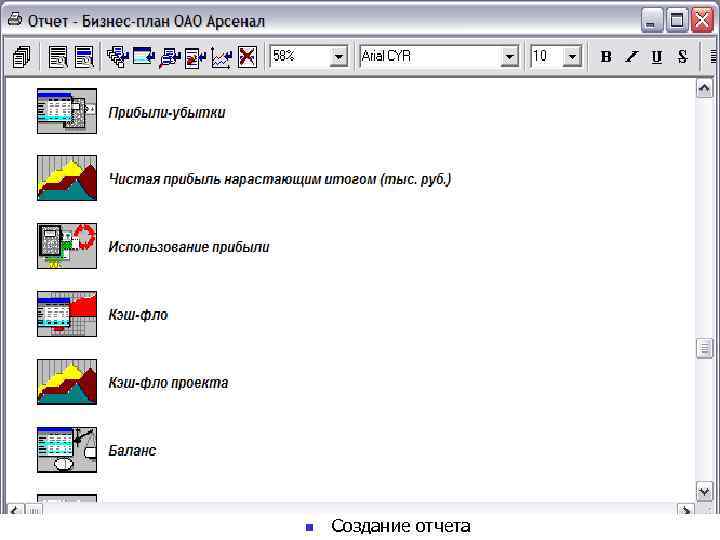Click the insert tables icon with arrow
The width and height of the screenshot is (720, 540).
click(118, 57)
